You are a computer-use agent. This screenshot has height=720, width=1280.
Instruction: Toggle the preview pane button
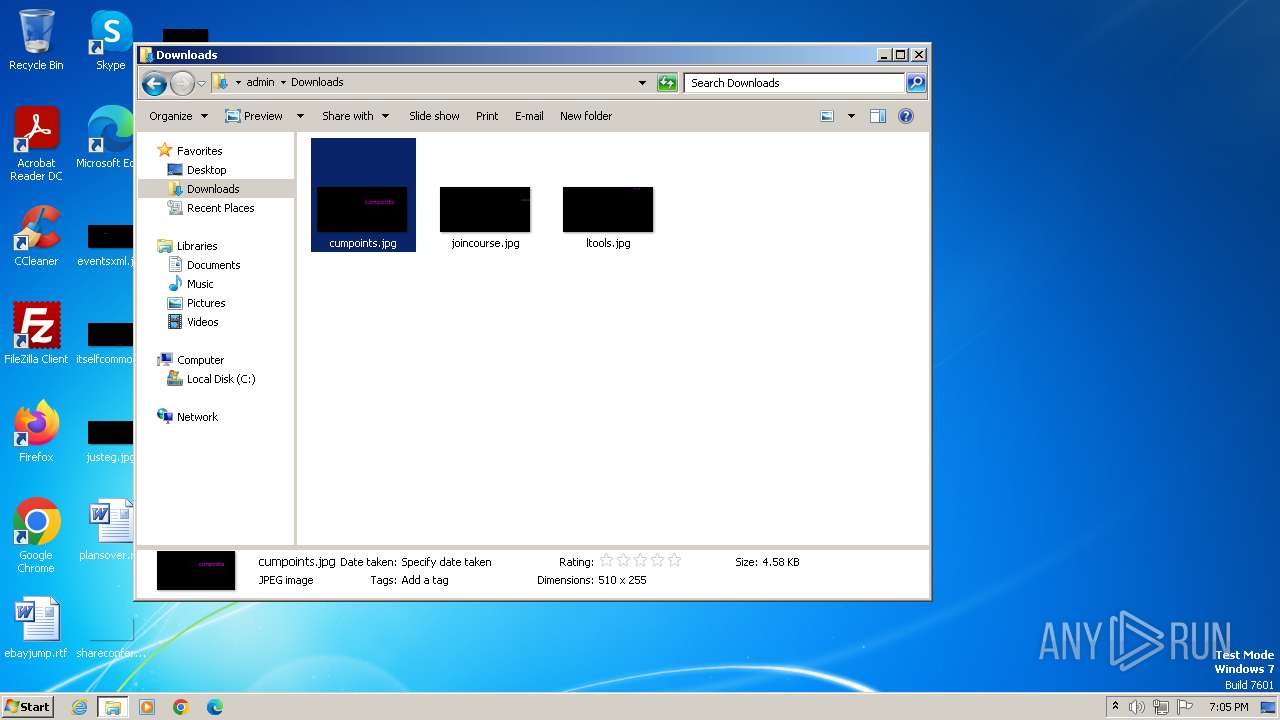(877, 116)
